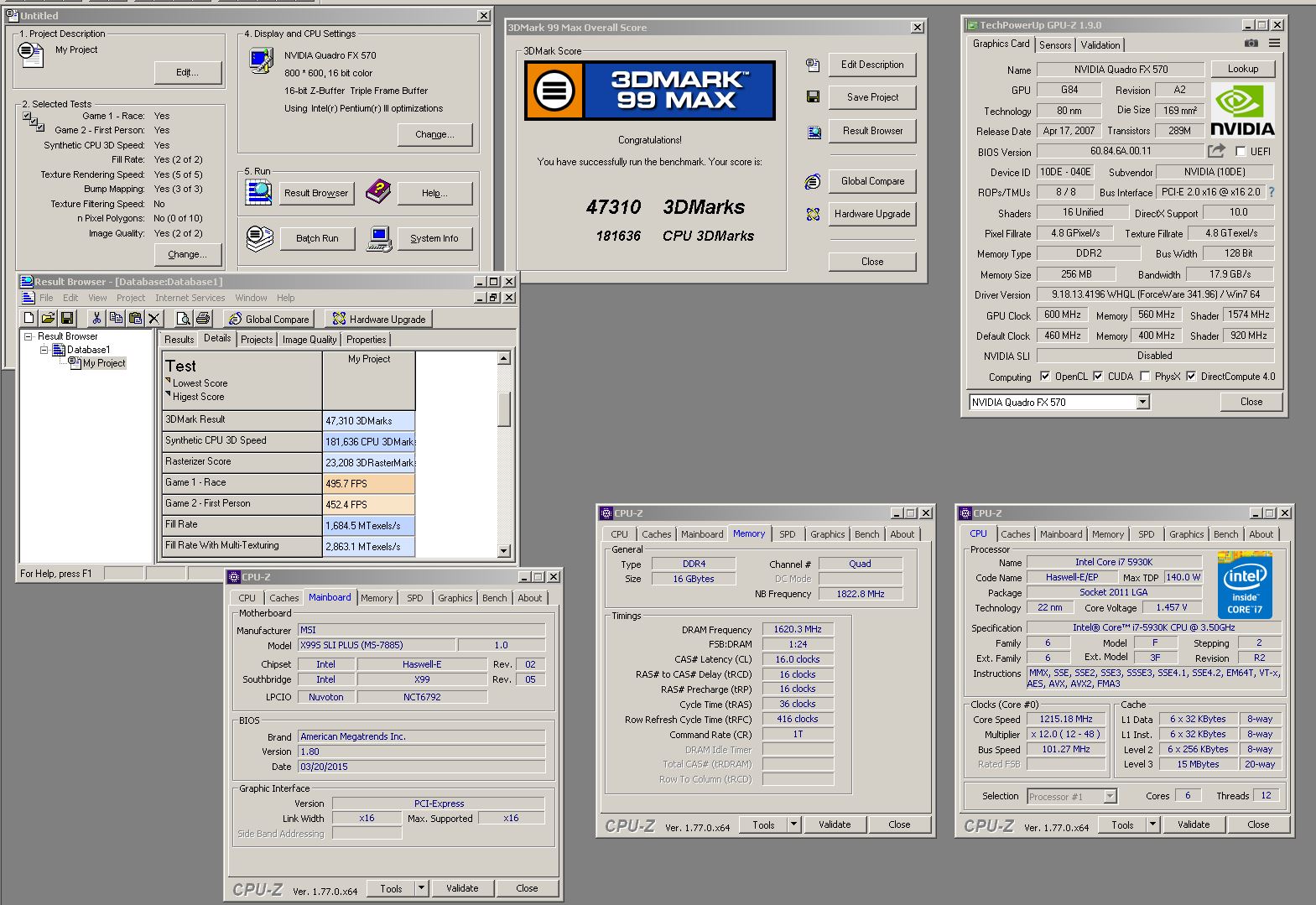Screen dimensions: 1316x905
Task: Toggle the OpenCL checkbox in GPU-Z
Action: 1045,377
